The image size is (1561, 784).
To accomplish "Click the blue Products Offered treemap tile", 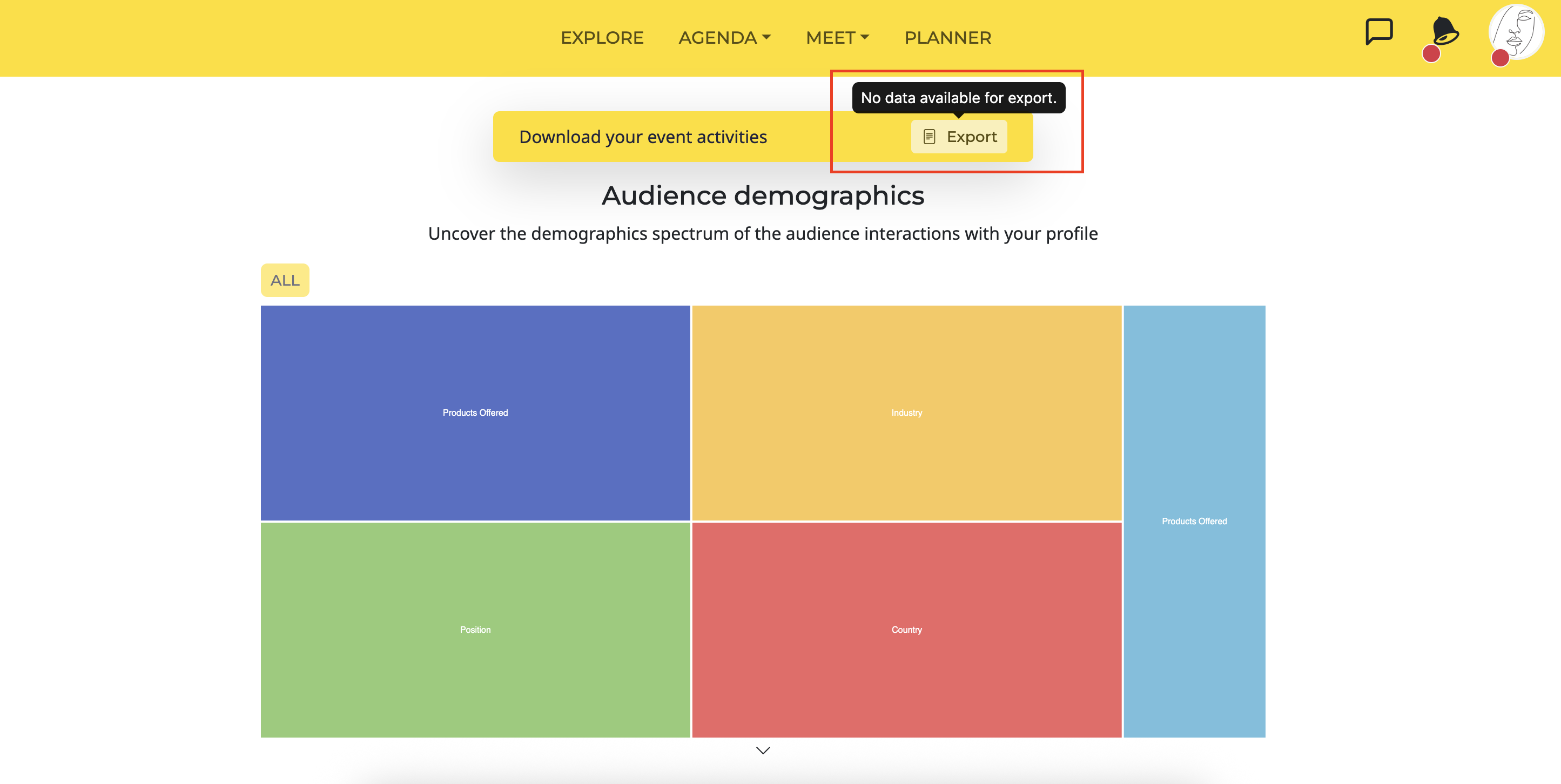I will (475, 413).
